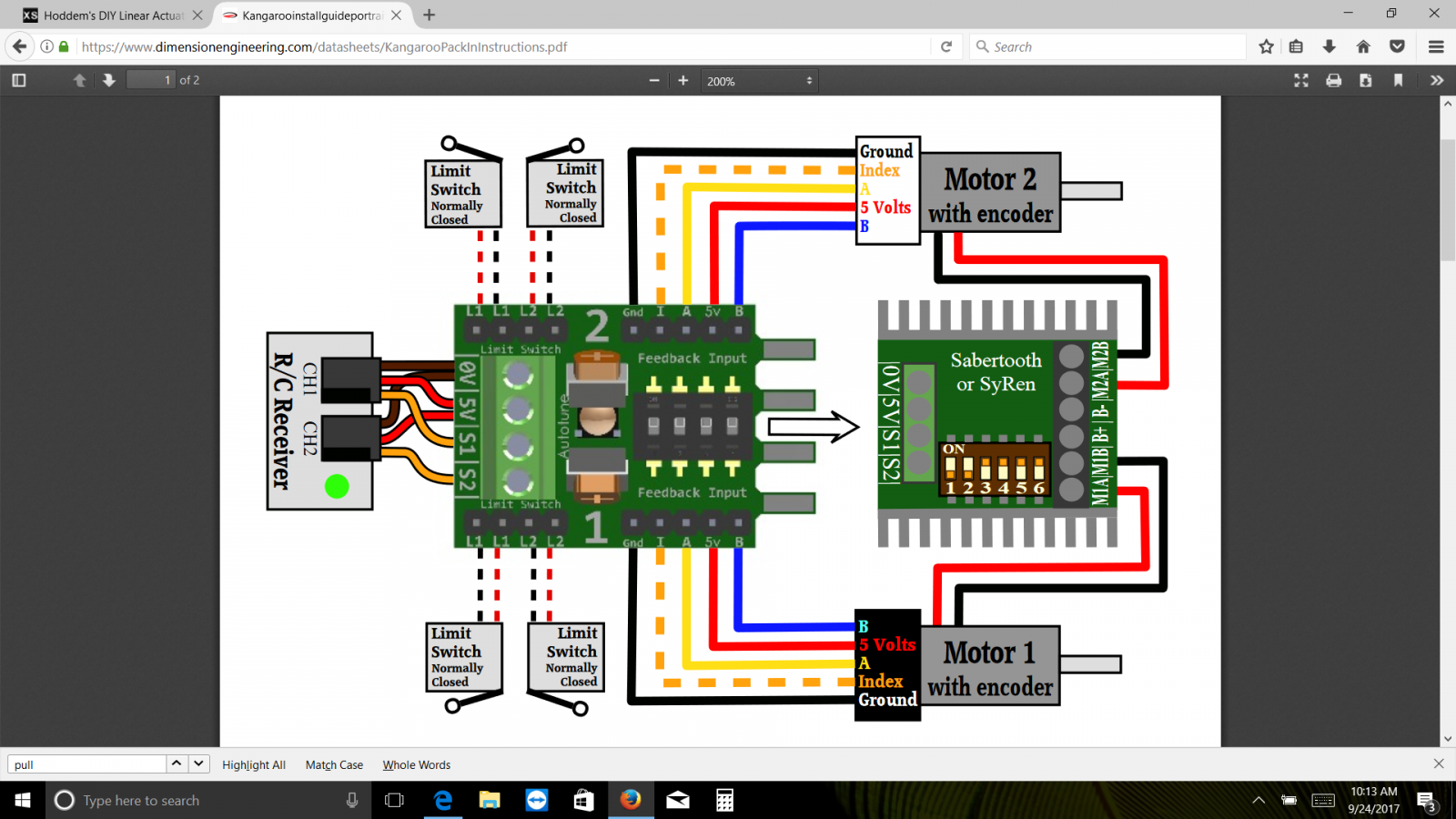Screen dimensions: 1456x819
Task: Switch to Firefox on taskbar
Action: (631, 800)
